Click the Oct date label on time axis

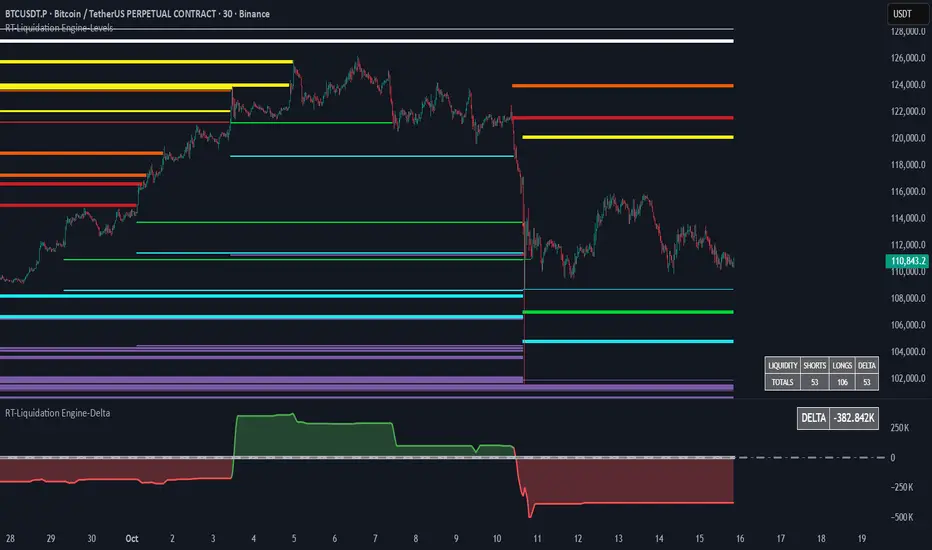131,538
